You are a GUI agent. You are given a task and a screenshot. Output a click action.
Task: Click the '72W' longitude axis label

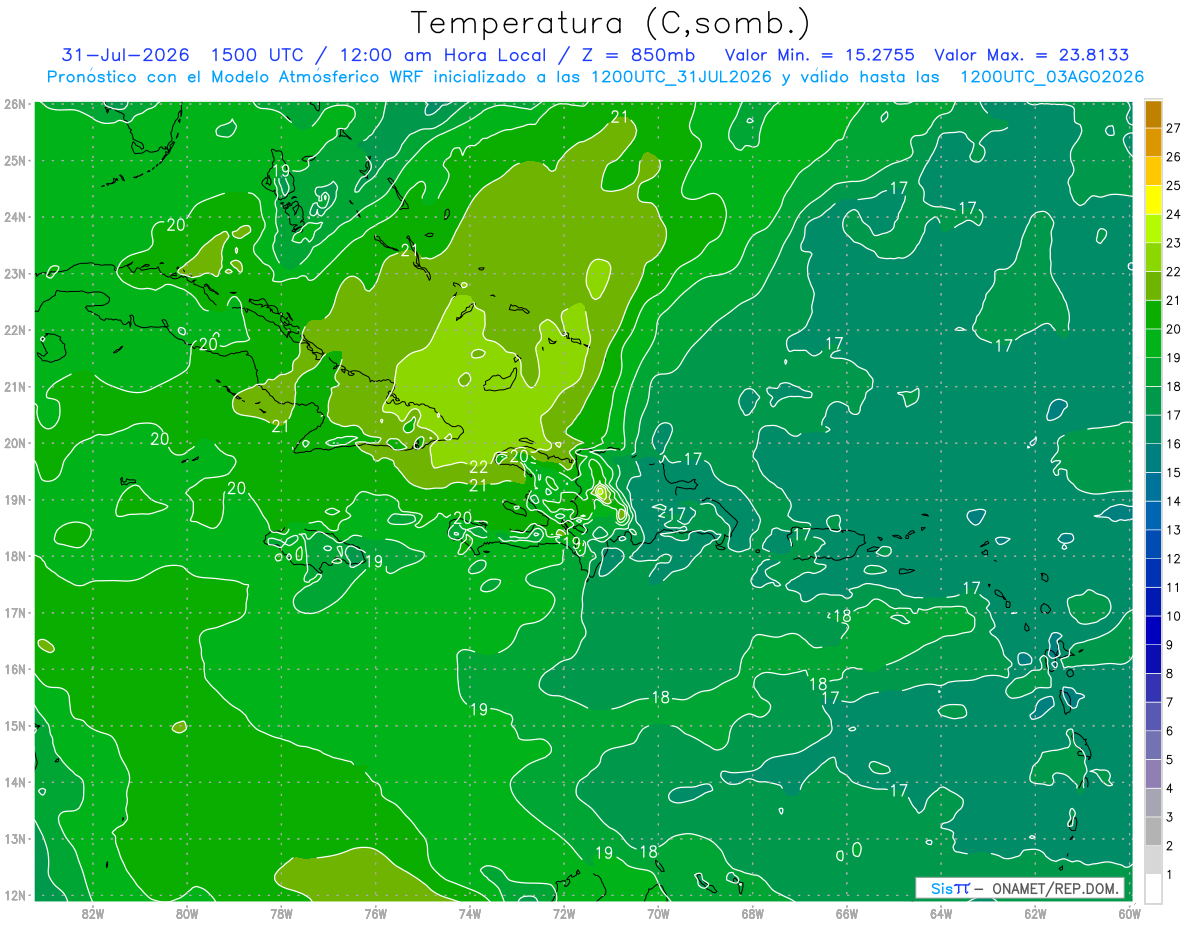click(x=564, y=912)
